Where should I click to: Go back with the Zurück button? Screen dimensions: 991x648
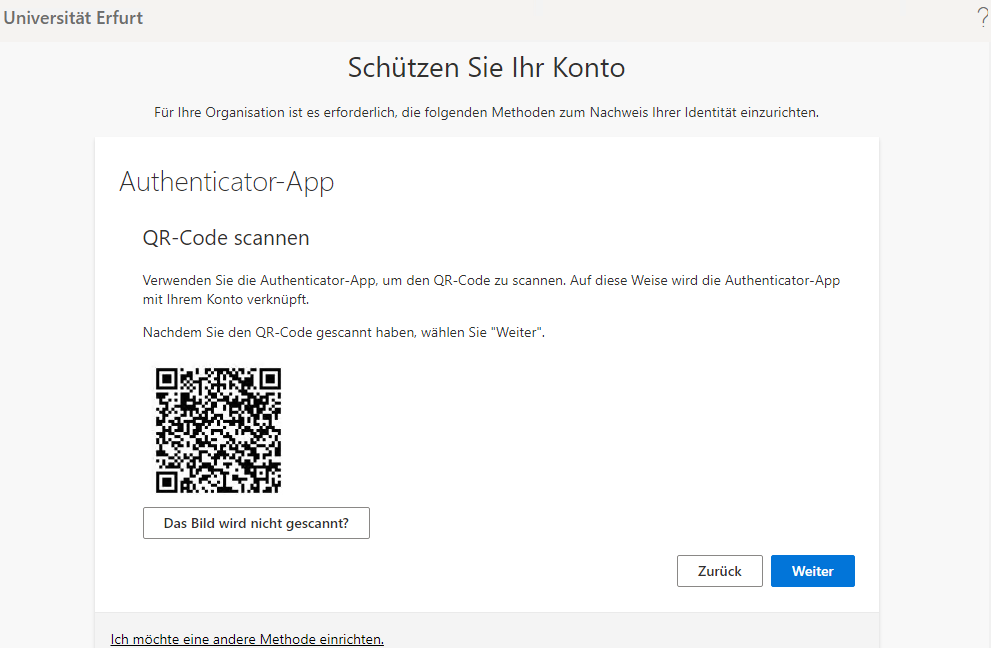719,571
